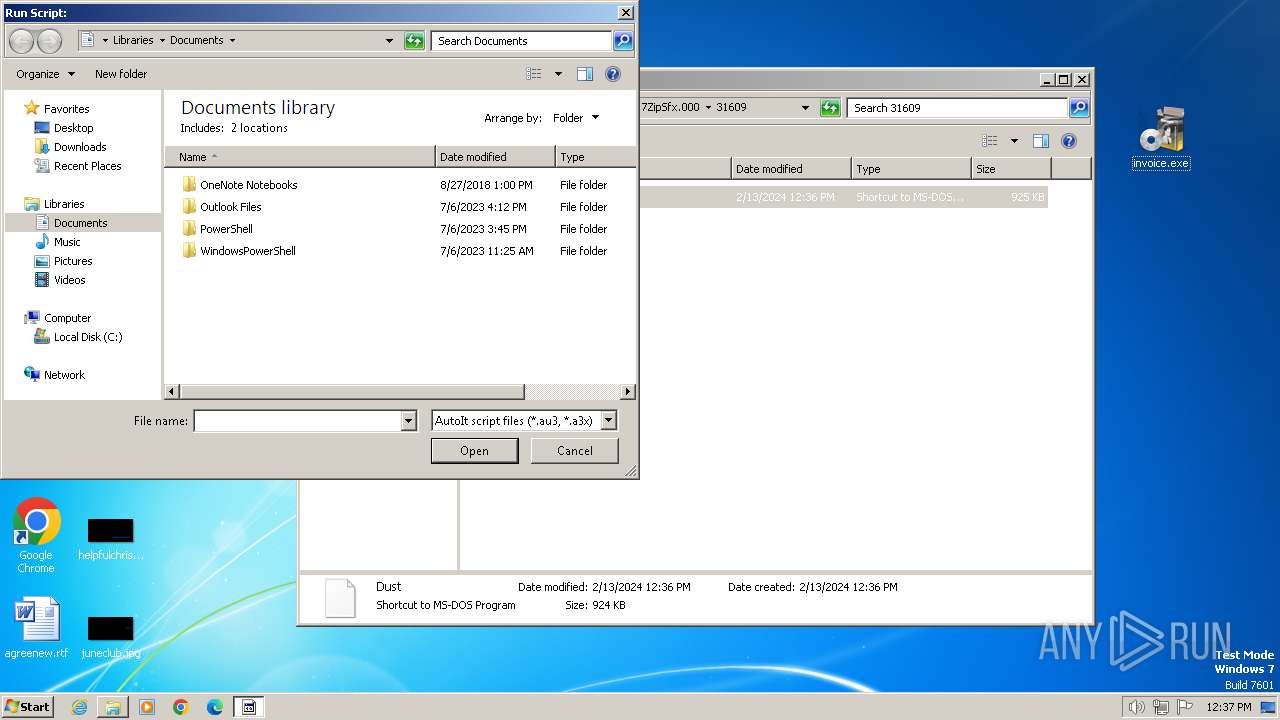
Task: Click the Start button
Action: click(x=27, y=707)
